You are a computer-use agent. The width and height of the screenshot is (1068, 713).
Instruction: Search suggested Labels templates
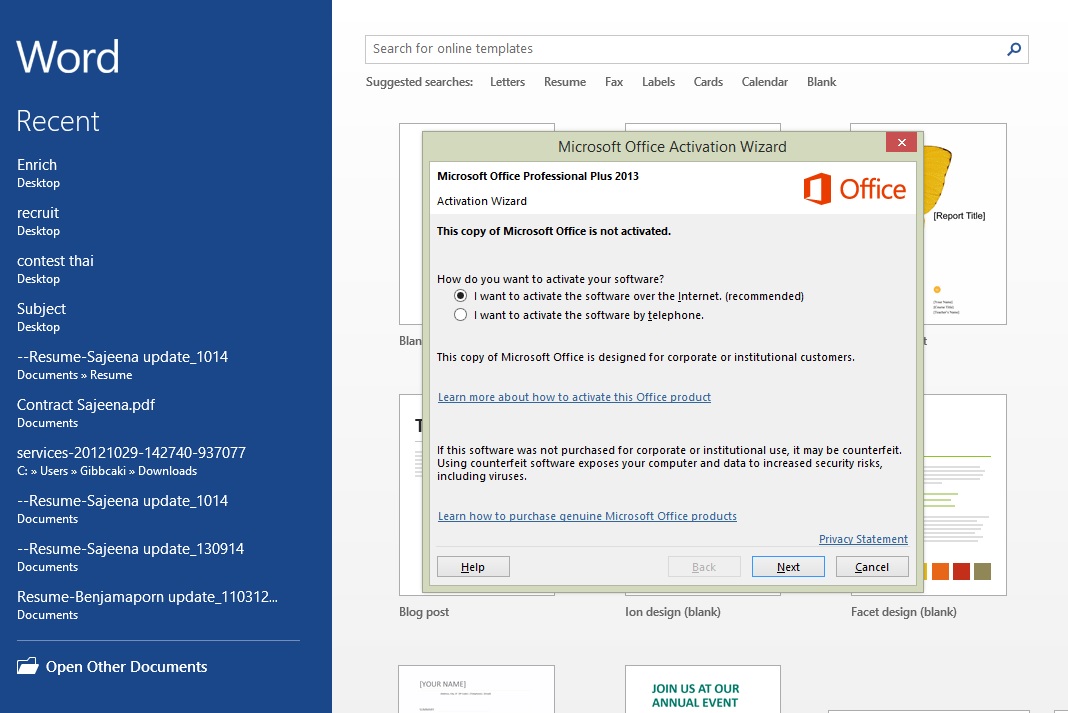click(x=658, y=82)
